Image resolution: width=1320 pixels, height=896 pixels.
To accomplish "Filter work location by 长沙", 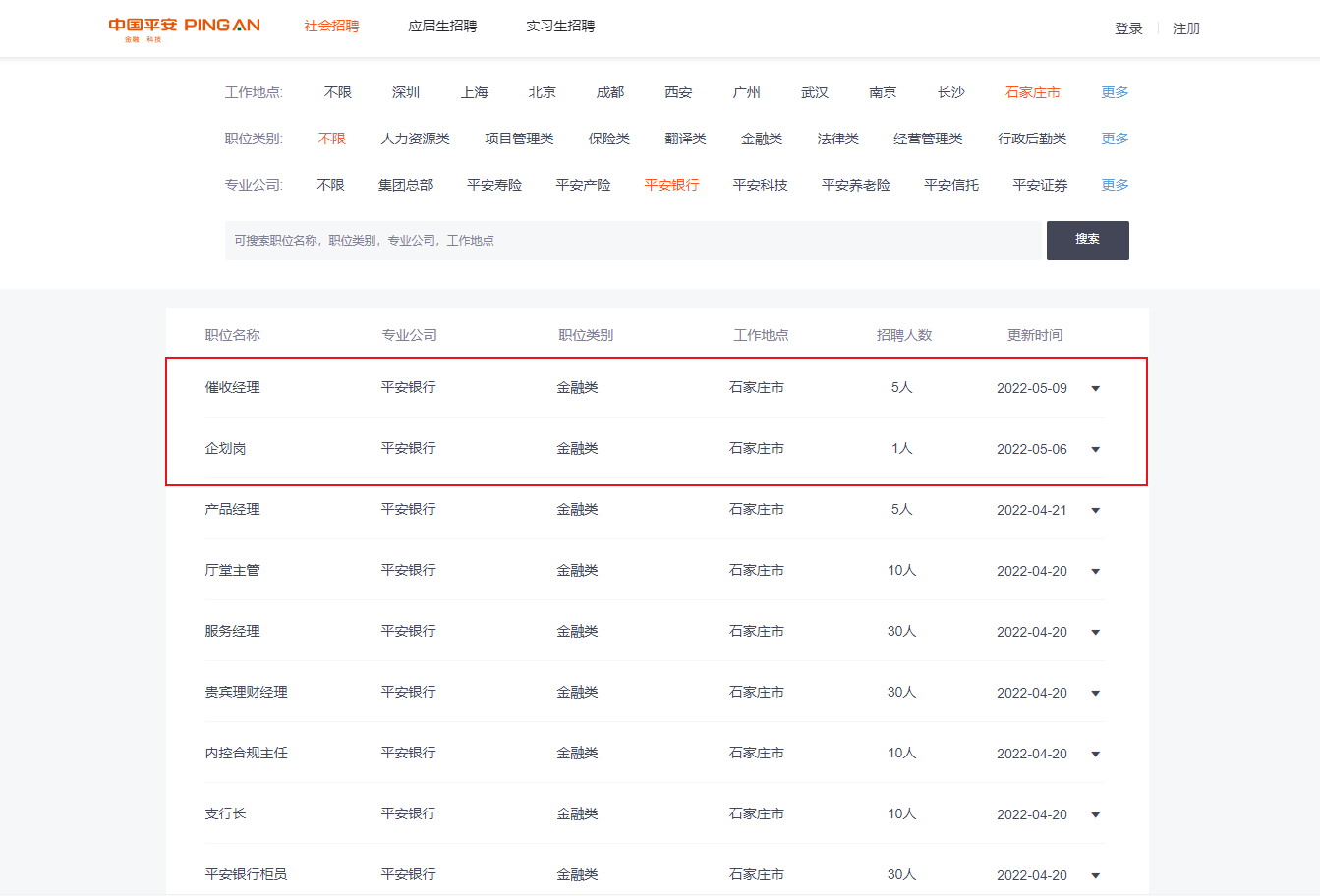I will 951,92.
